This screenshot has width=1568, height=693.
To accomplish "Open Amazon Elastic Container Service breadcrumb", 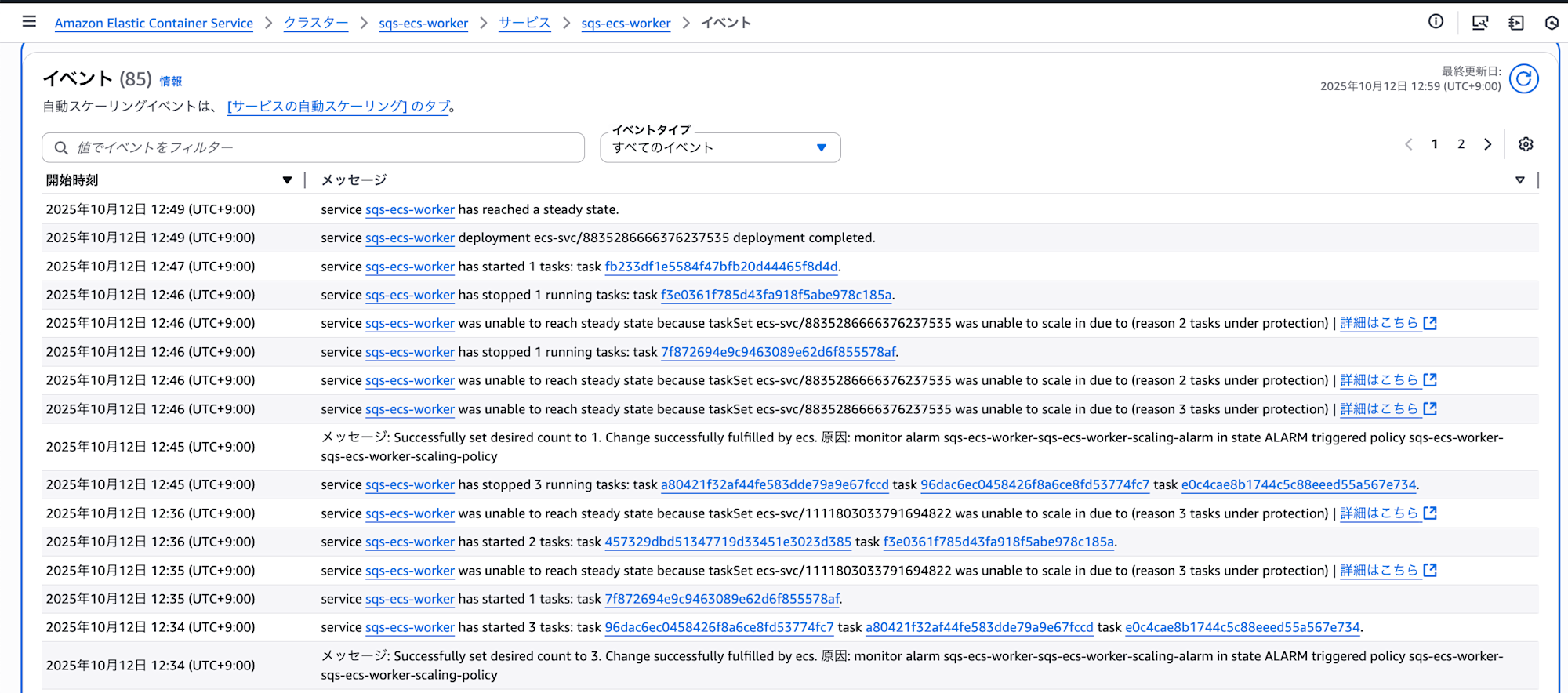I will coord(154,24).
